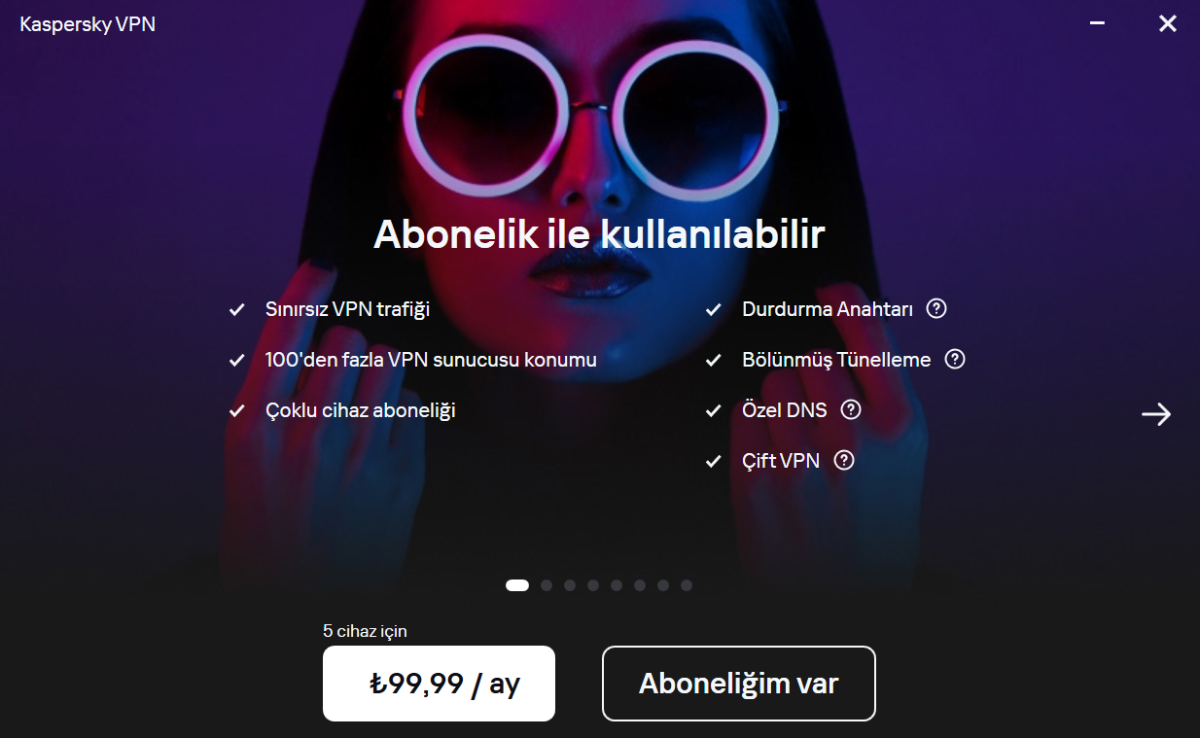This screenshot has height=738, width=1200.
Task: Minimize the Kaspersky VPN window
Action: click(1098, 23)
